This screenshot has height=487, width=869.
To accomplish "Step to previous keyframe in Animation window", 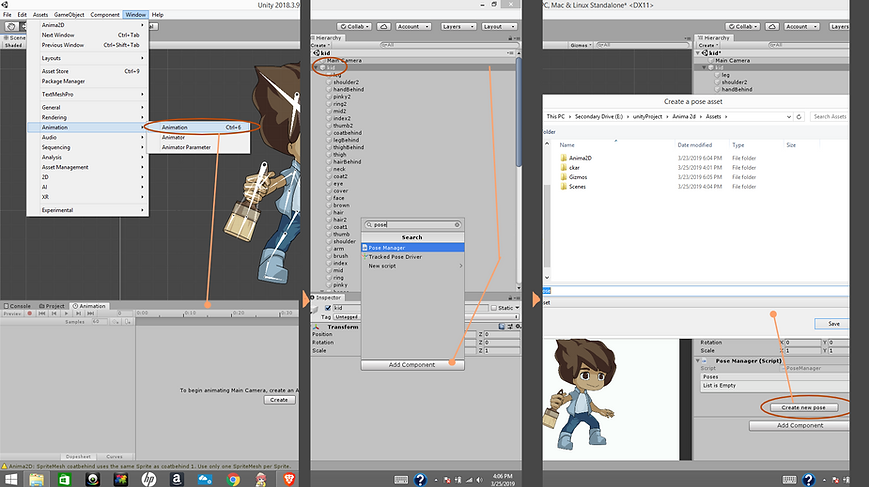I will (x=54, y=313).
